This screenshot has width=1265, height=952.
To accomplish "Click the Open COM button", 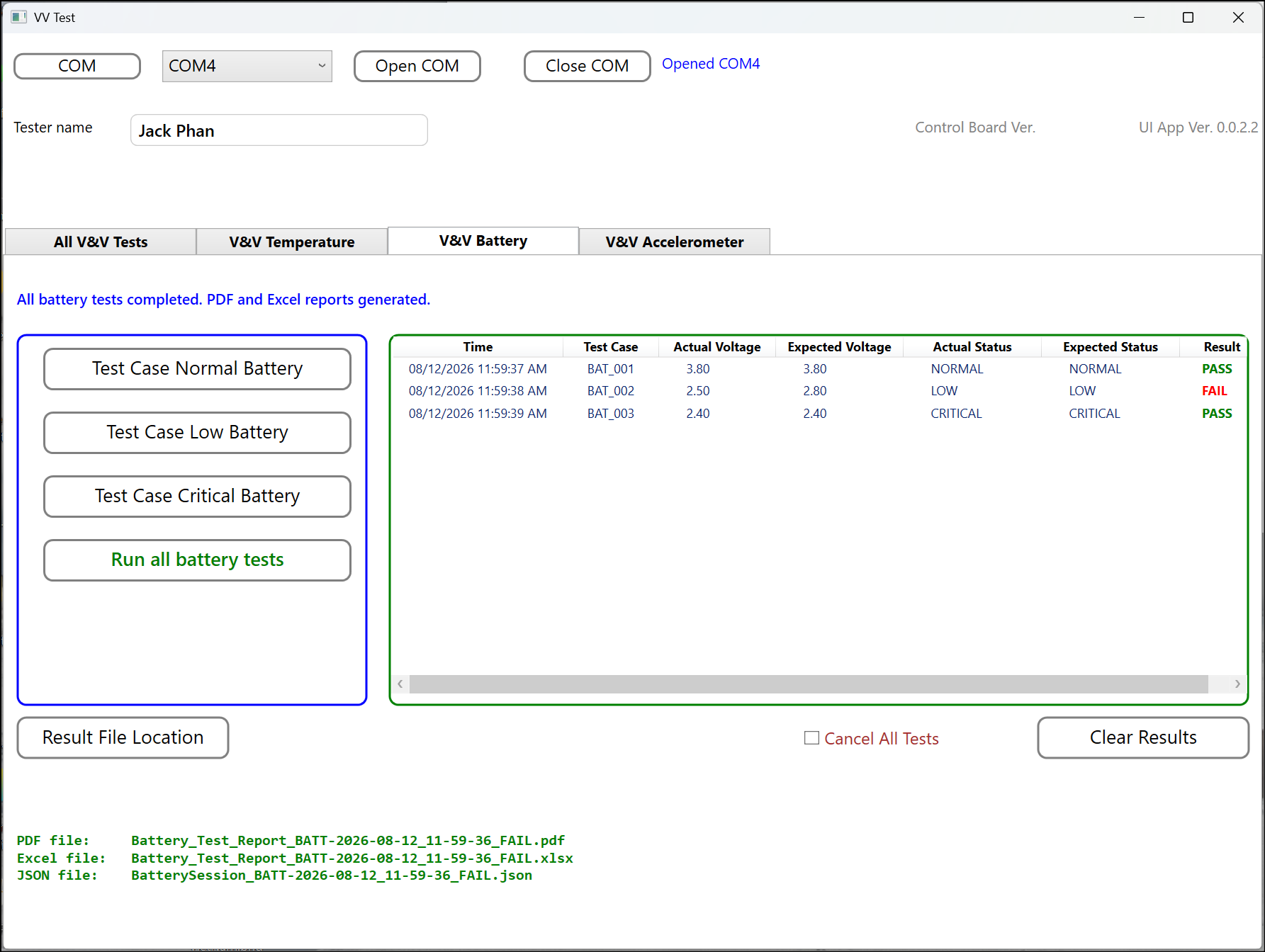I will point(417,66).
